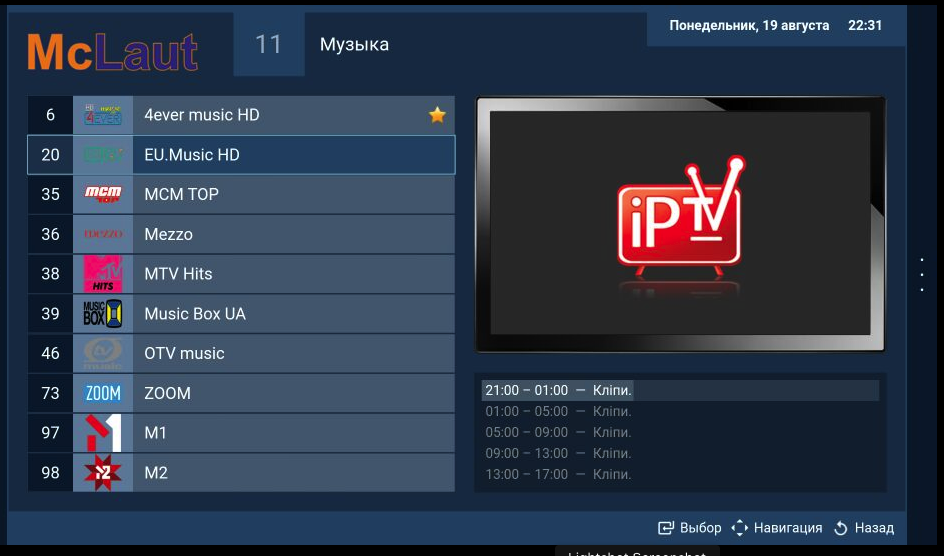
Task: Select the M2 channel name
Action: click(x=156, y=472)
